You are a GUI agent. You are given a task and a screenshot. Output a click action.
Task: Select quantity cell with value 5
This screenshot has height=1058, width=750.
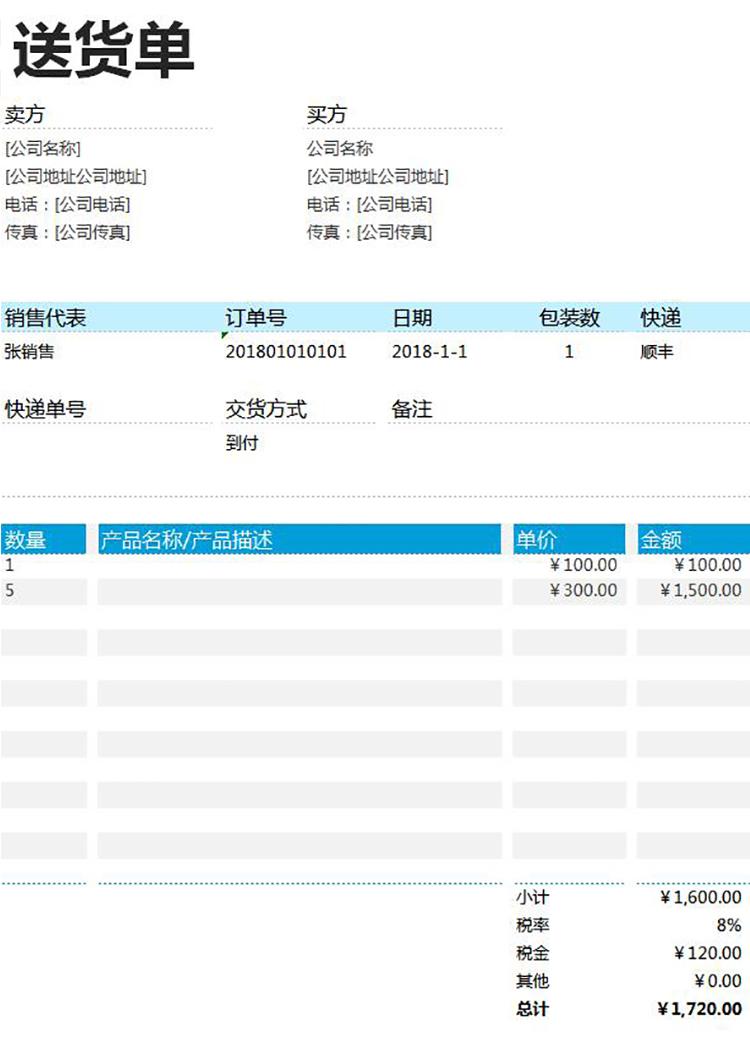(43, 590)
